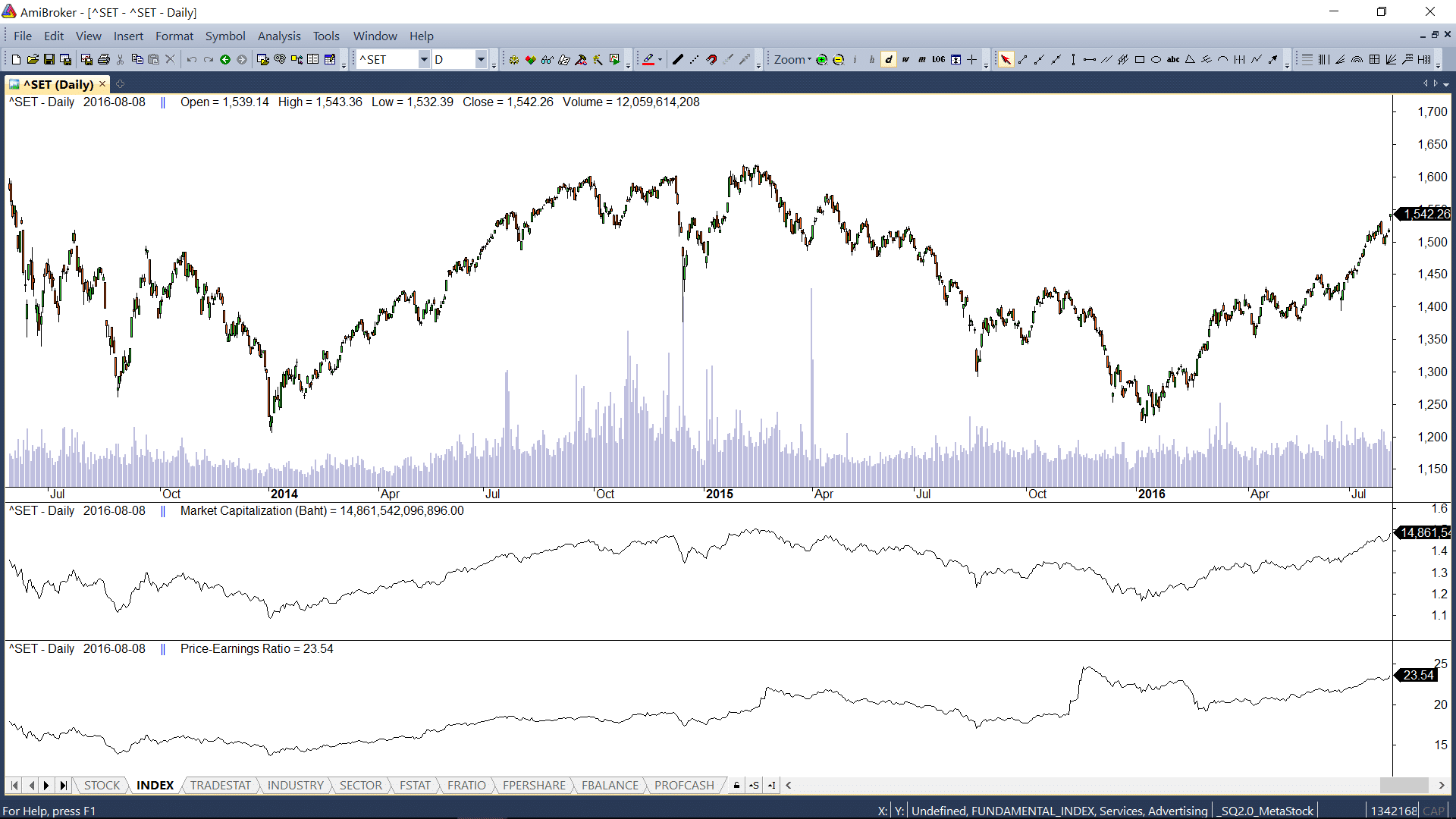Select the Ellipse drawing tool
Viewport: 1456px width, 819px height.
(x=1156, y=59)
